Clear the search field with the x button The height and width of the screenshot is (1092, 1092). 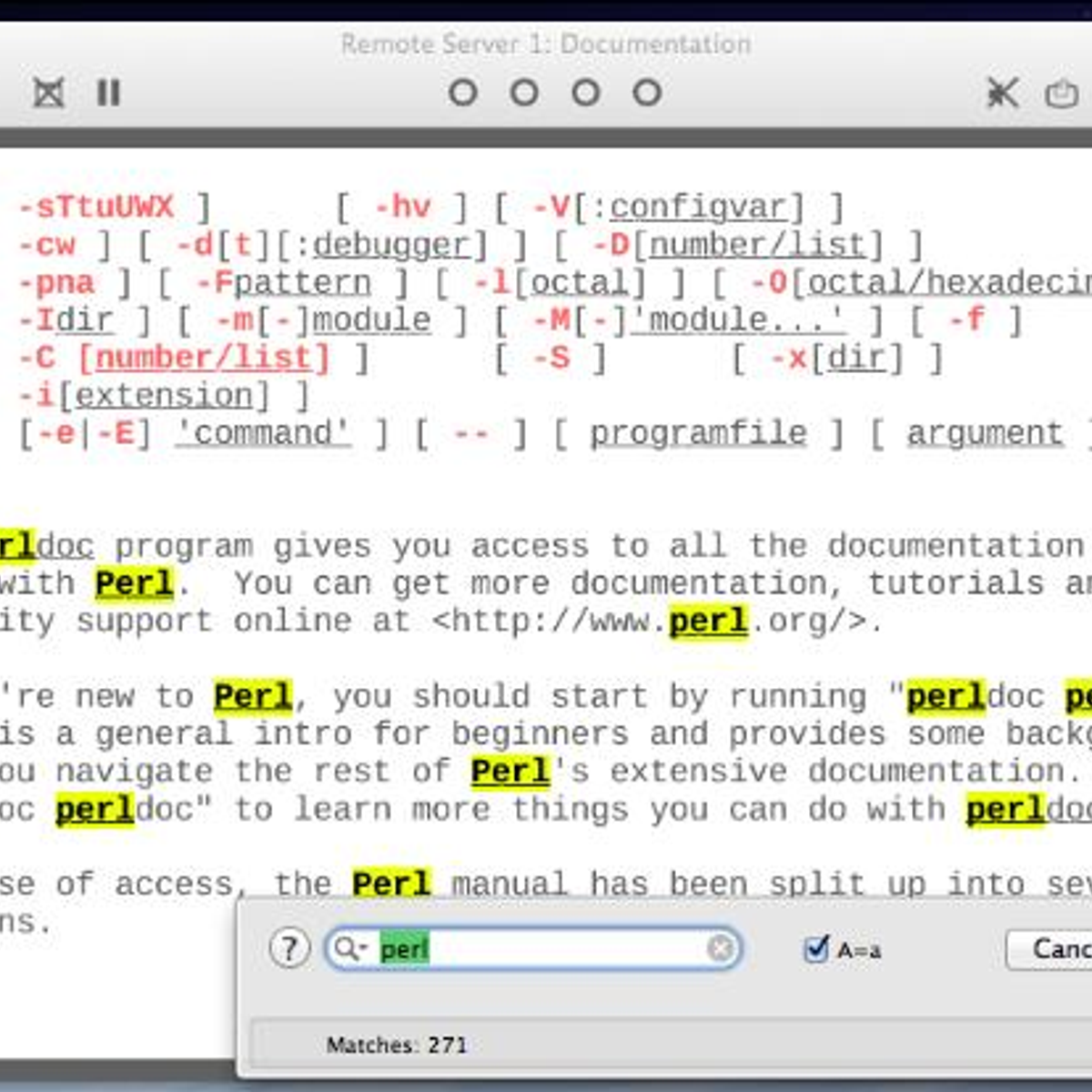click(x=720, y=949)
